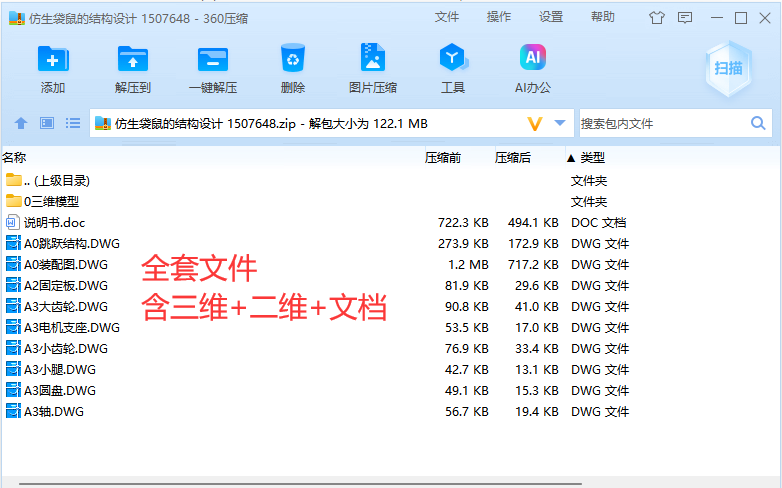
Task: Click the 1.2 MB size cell
Action: (468, 264)
